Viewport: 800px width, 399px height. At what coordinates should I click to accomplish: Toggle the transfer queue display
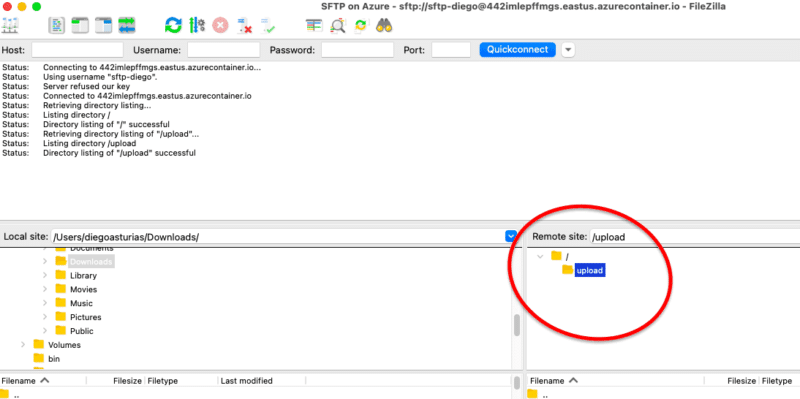pos(127,25)
